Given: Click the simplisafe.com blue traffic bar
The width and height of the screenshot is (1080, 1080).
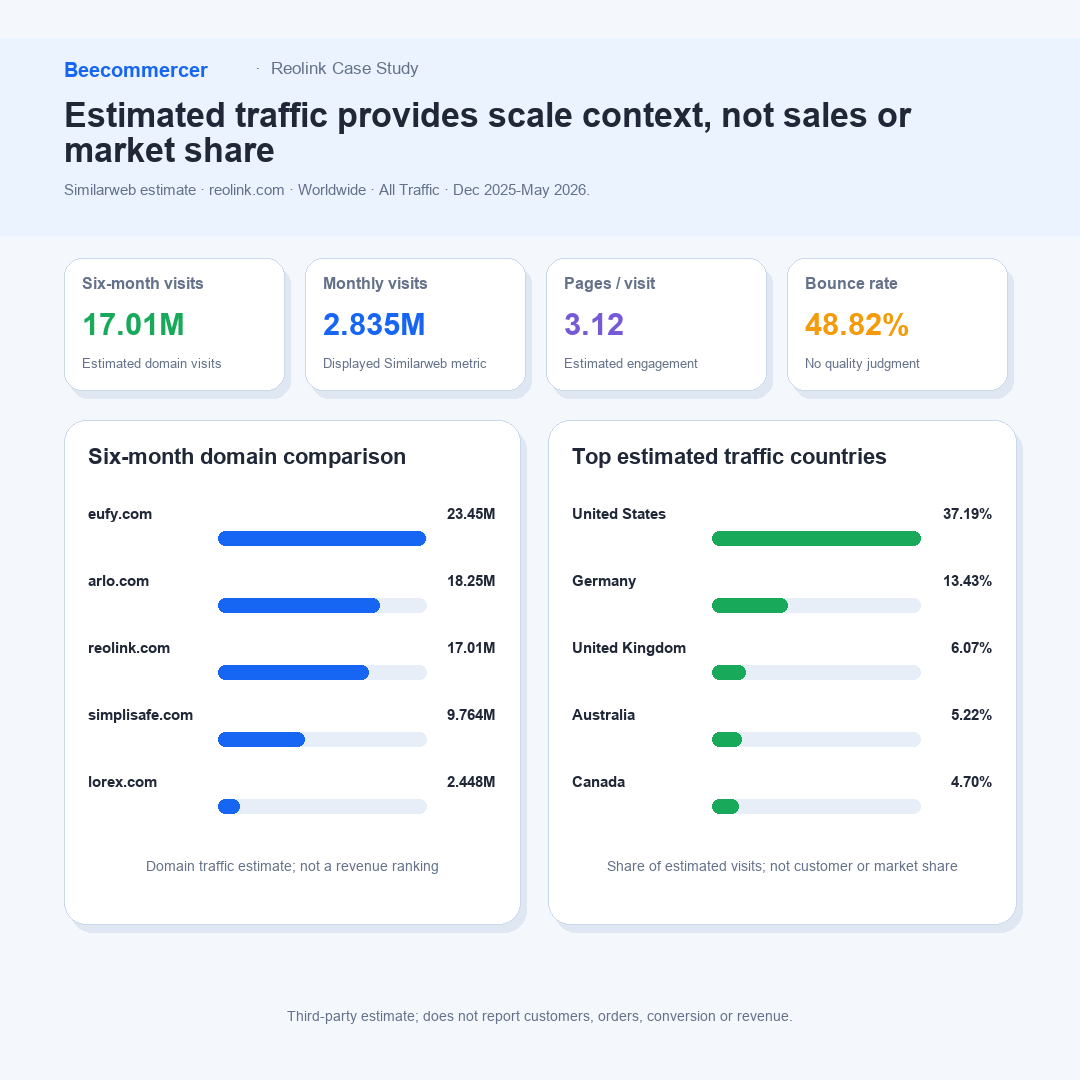Looking at the screenshot, I should [x=261, y=740].
